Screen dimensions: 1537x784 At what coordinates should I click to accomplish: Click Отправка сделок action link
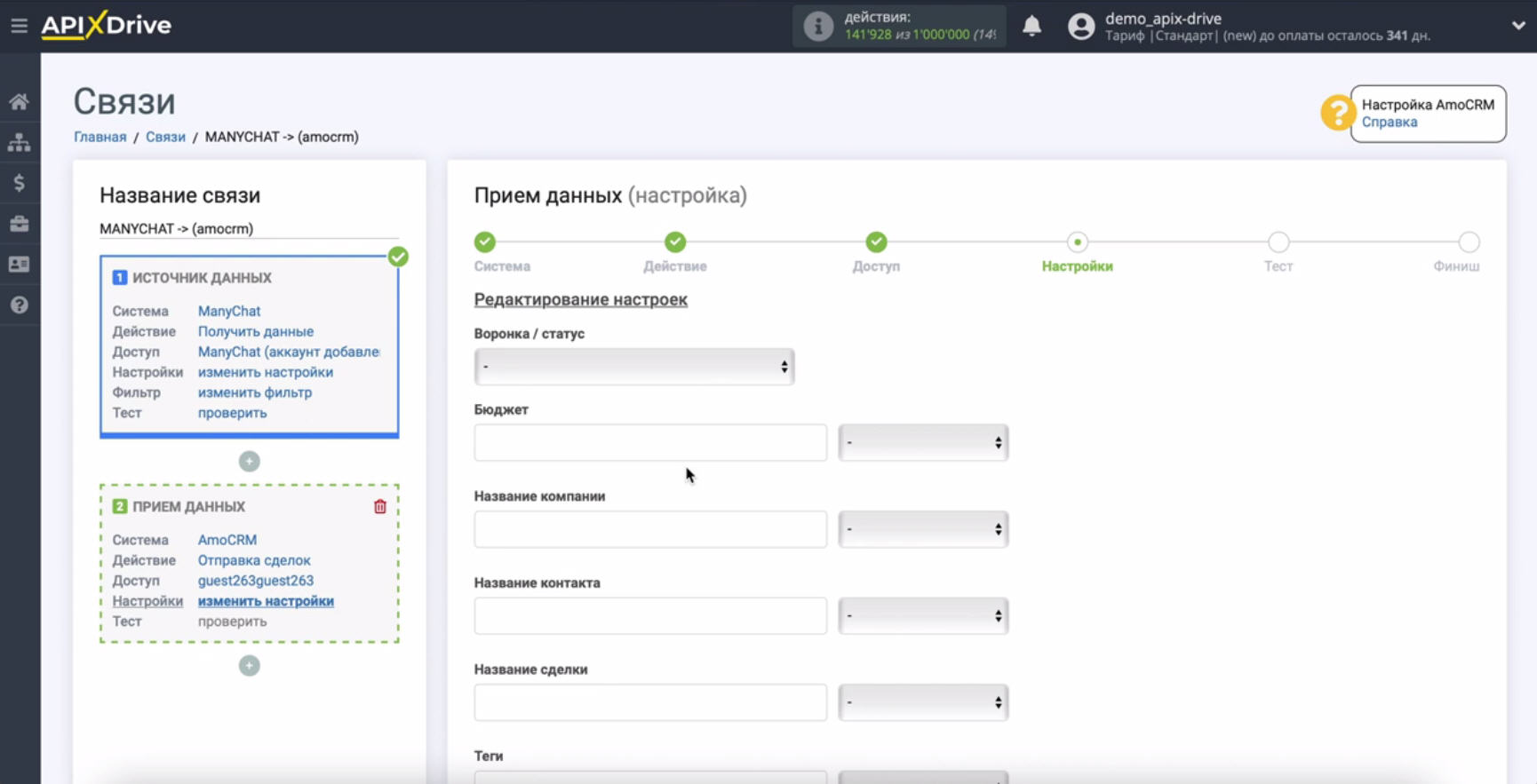[254, 560]
